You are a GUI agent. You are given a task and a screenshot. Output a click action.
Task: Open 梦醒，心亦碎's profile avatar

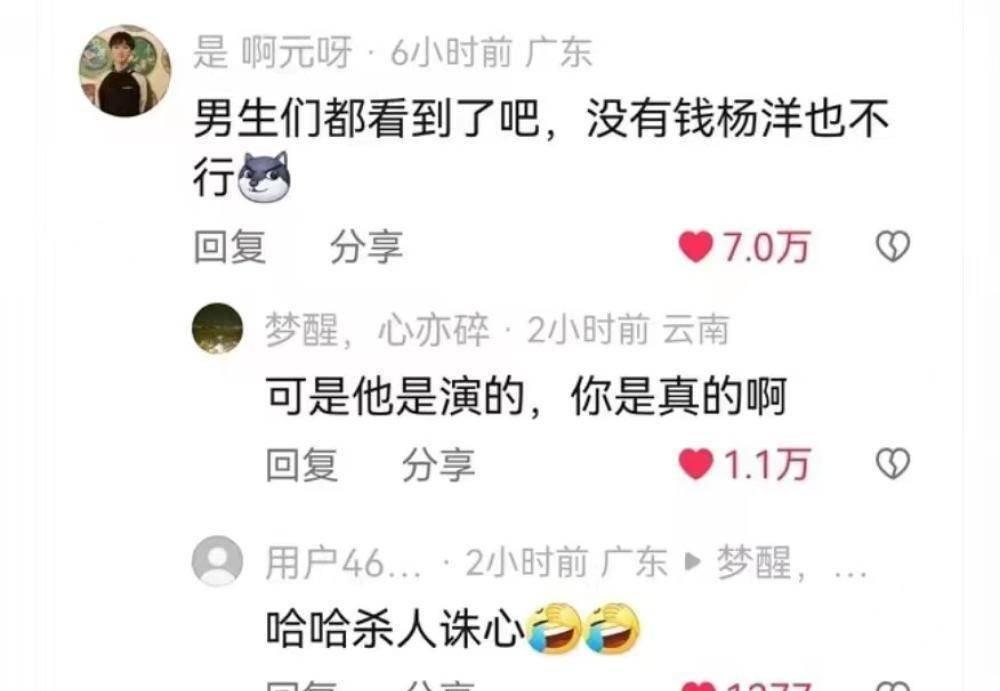pyautogui.click(x=217, y=329)
